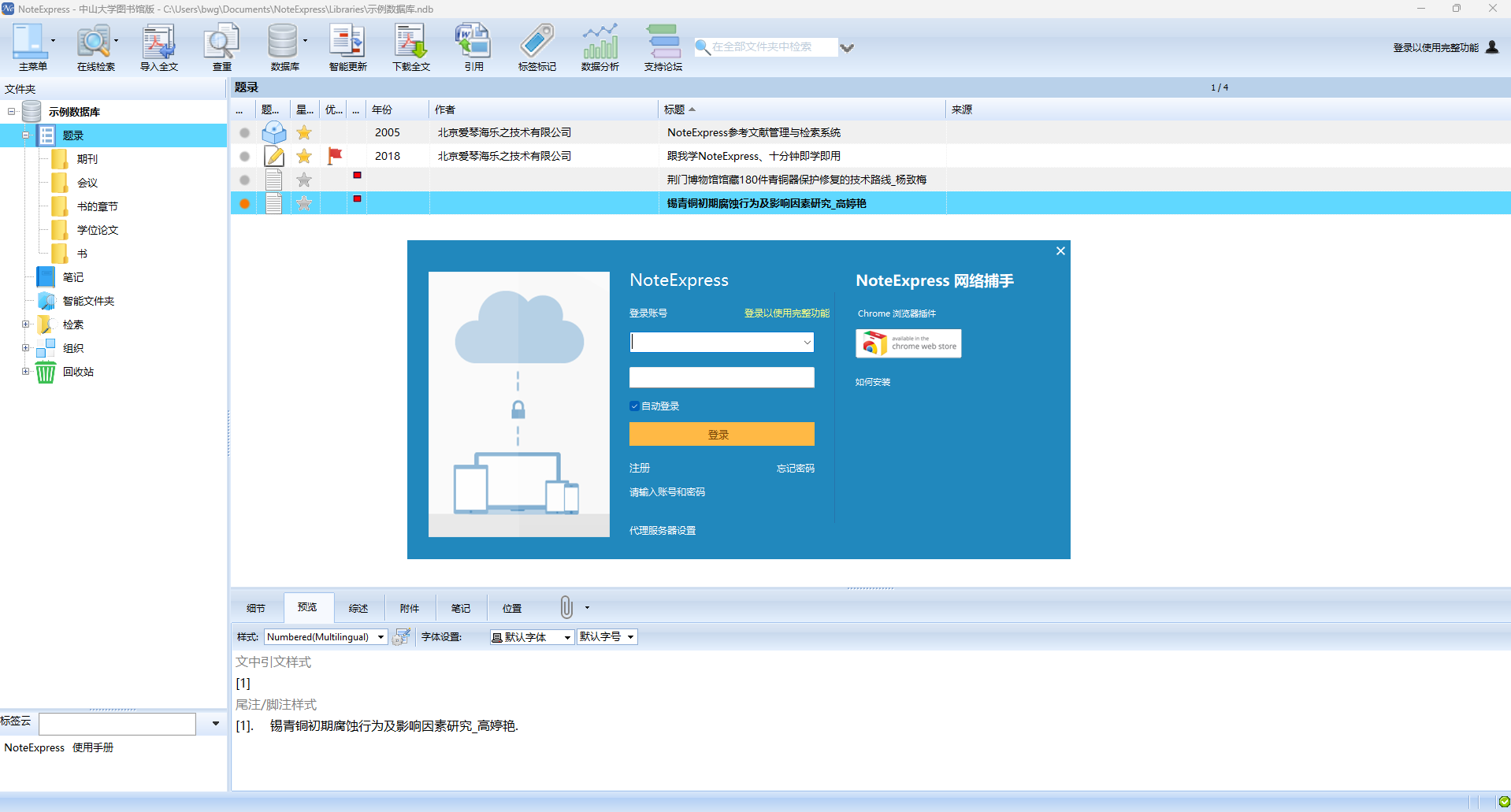Uncheck the 自动登录 auto login checkbox

(x=634, y=406)
